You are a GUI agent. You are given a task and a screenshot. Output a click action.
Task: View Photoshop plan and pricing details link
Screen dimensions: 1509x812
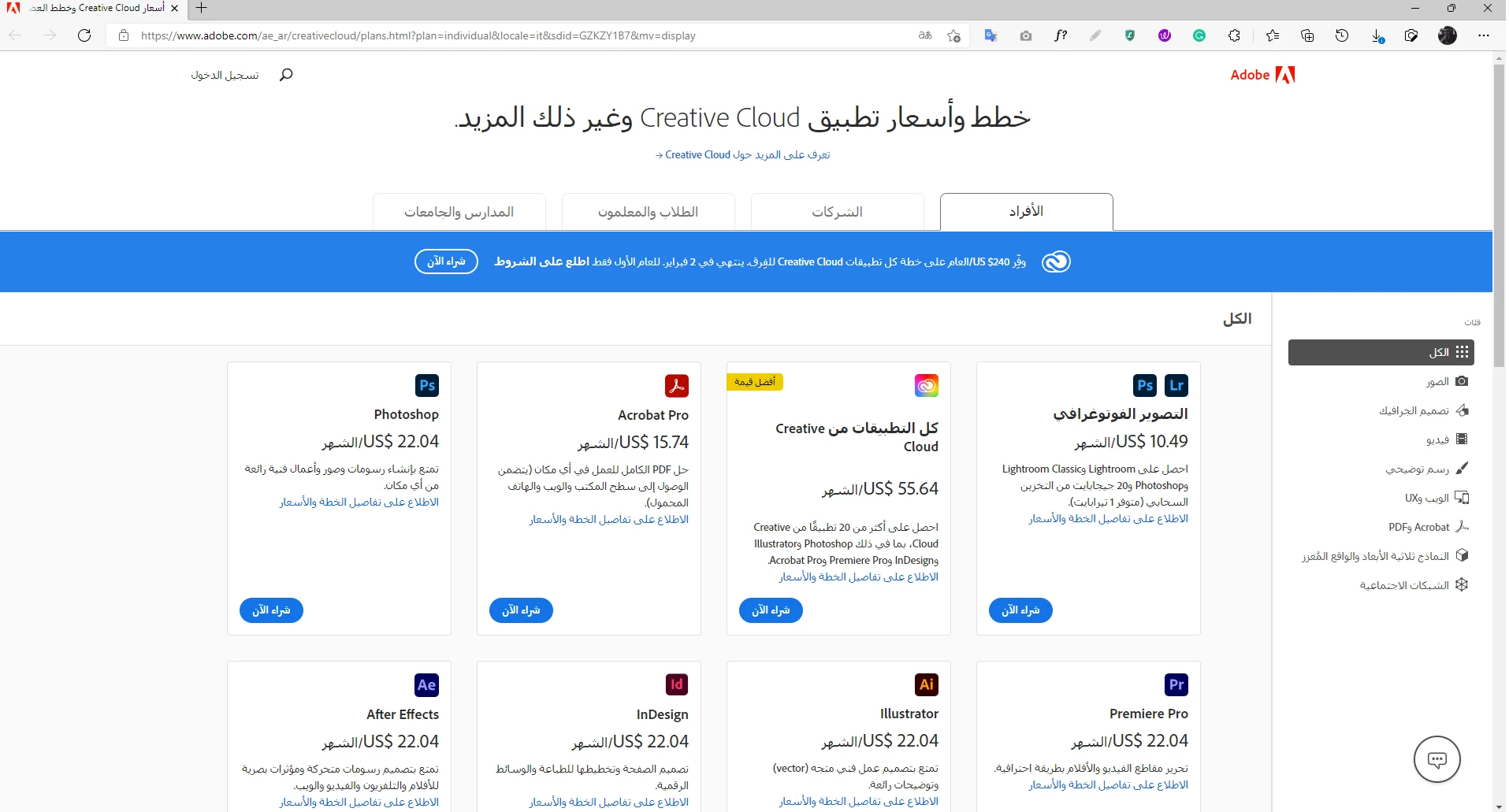359,502
